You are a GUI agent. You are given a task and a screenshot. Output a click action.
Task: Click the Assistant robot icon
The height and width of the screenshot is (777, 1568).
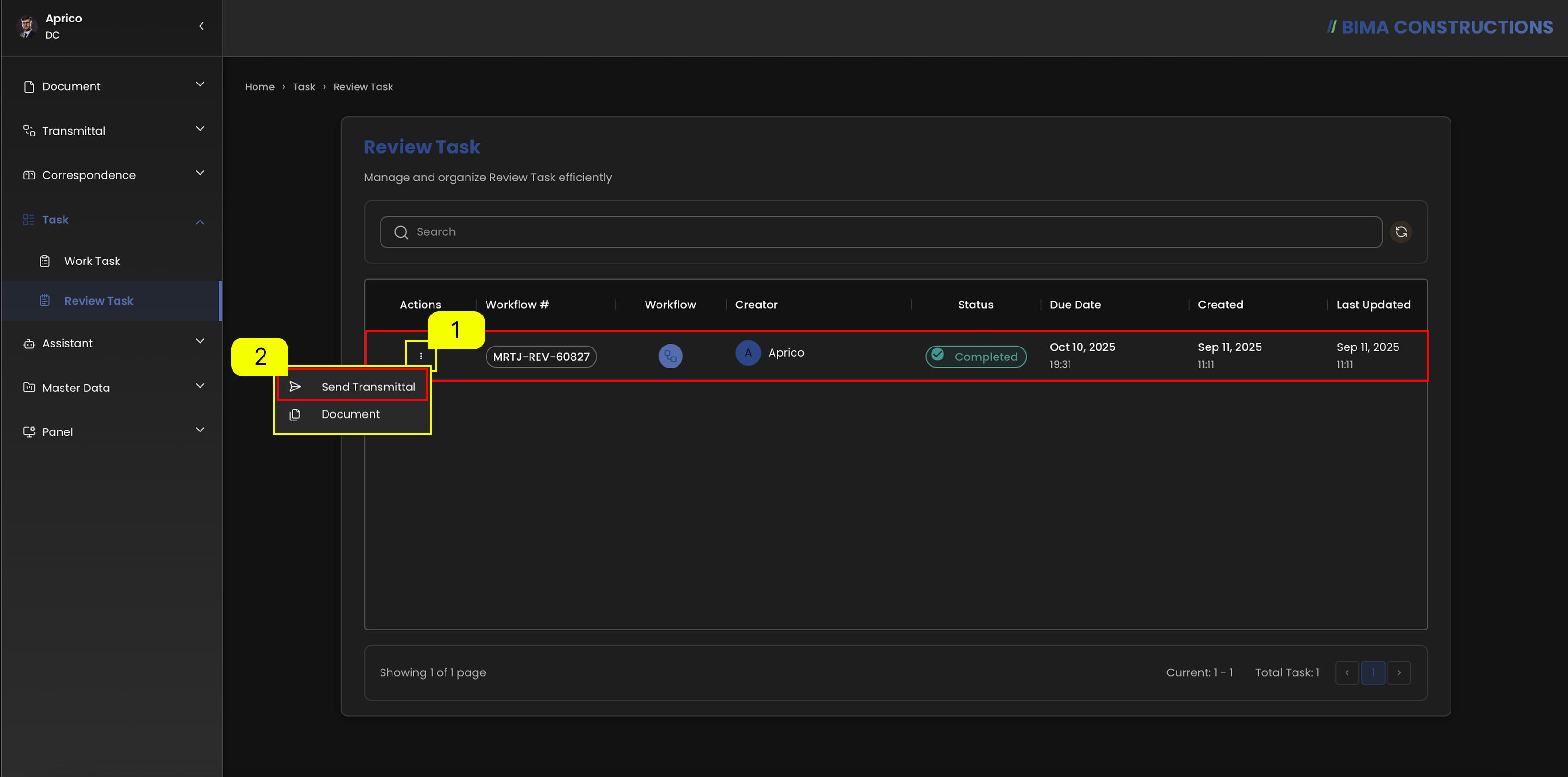(29, 343)
